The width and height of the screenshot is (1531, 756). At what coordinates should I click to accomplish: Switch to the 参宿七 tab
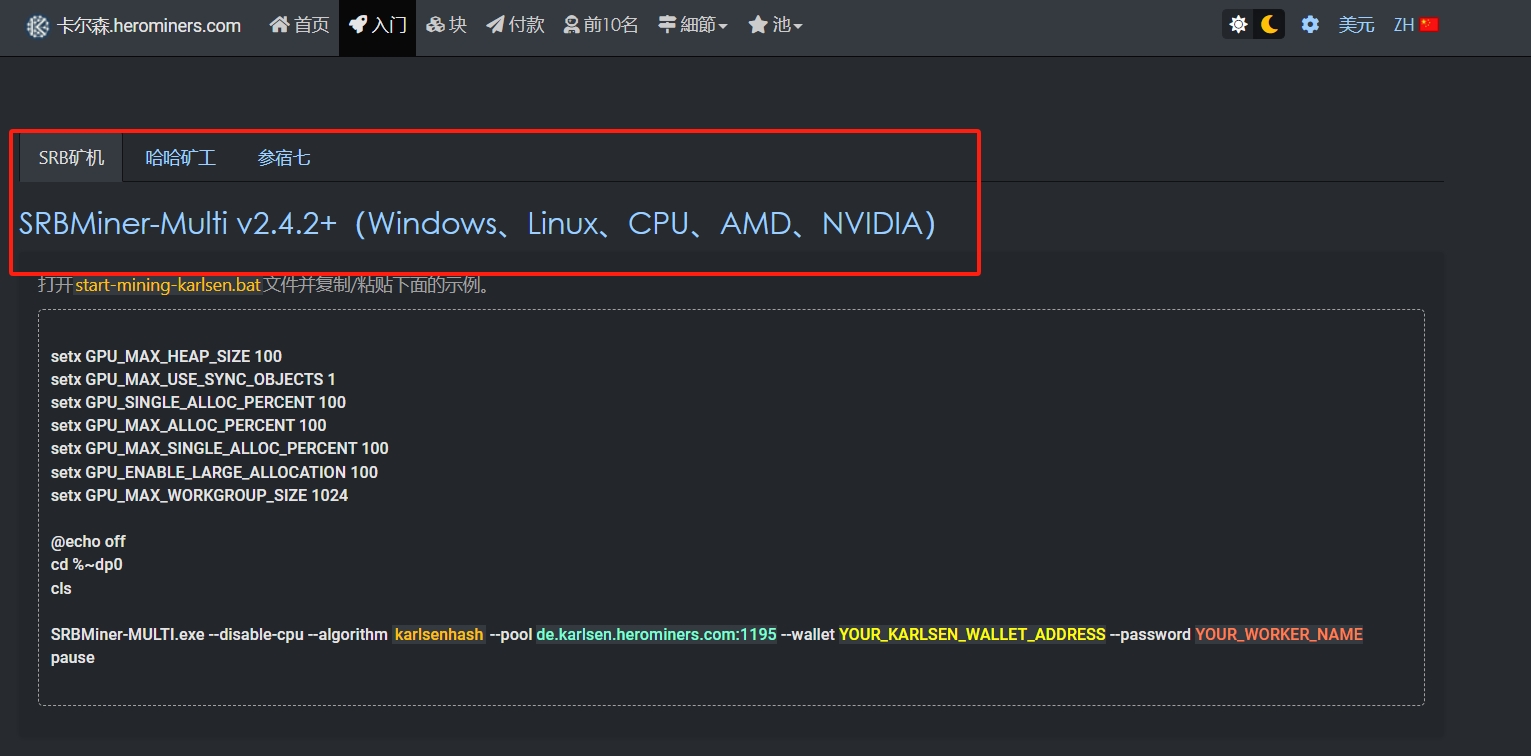point(284,158)
